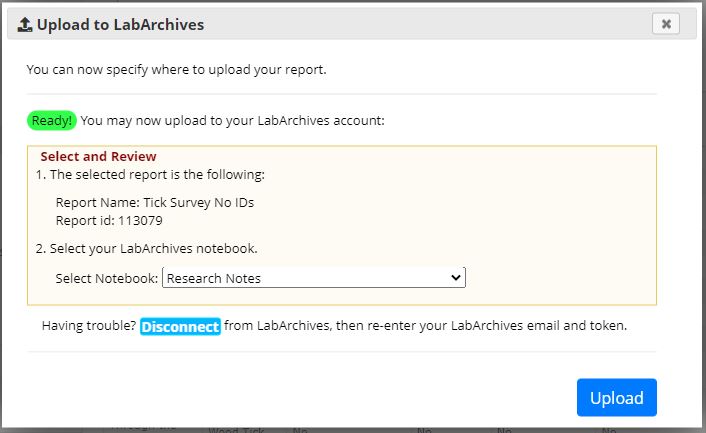Screen dimensions: 706x433
Task: Click the blue Upload button
Action: coord(616,398)
